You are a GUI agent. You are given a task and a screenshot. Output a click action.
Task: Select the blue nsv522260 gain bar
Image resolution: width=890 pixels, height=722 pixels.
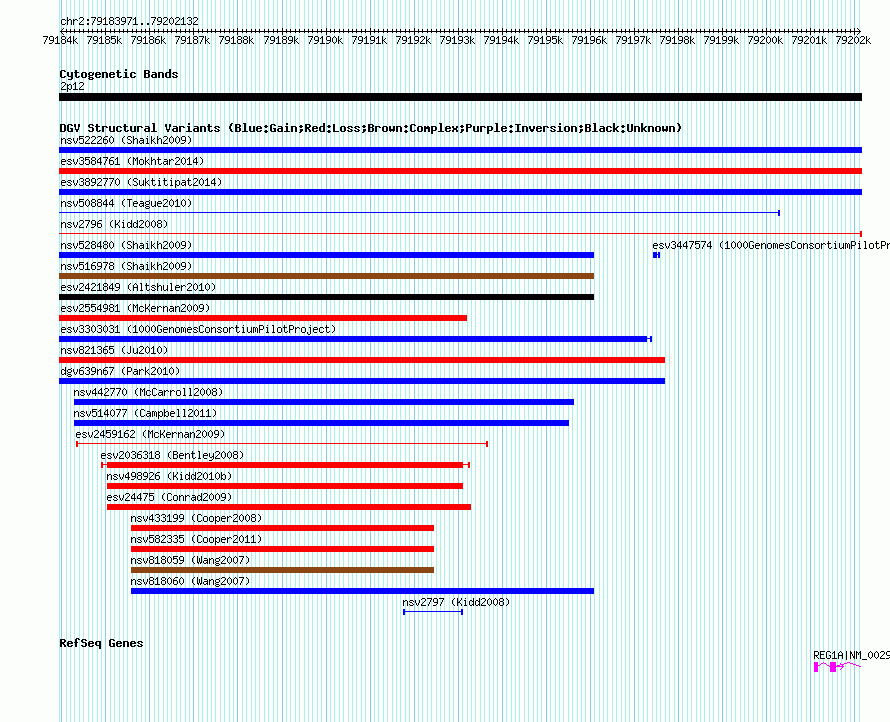[460, 150]
